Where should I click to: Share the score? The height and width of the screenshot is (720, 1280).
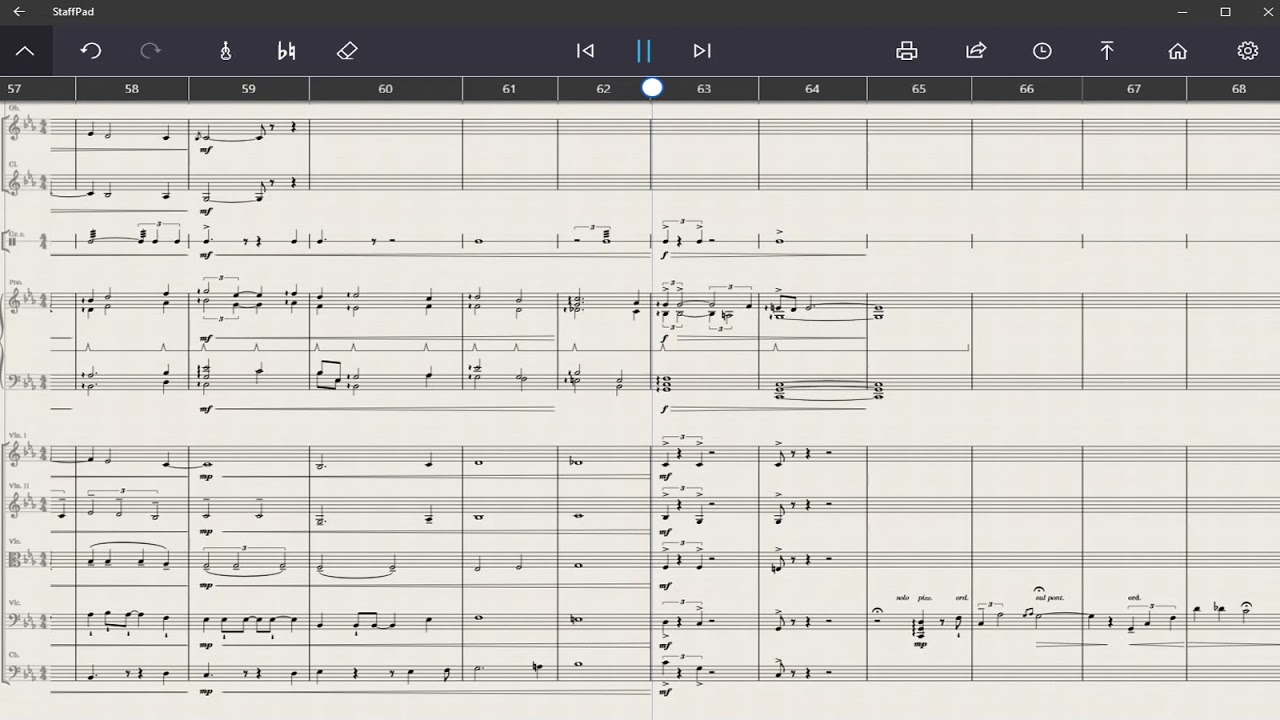[x=976, y=51]
